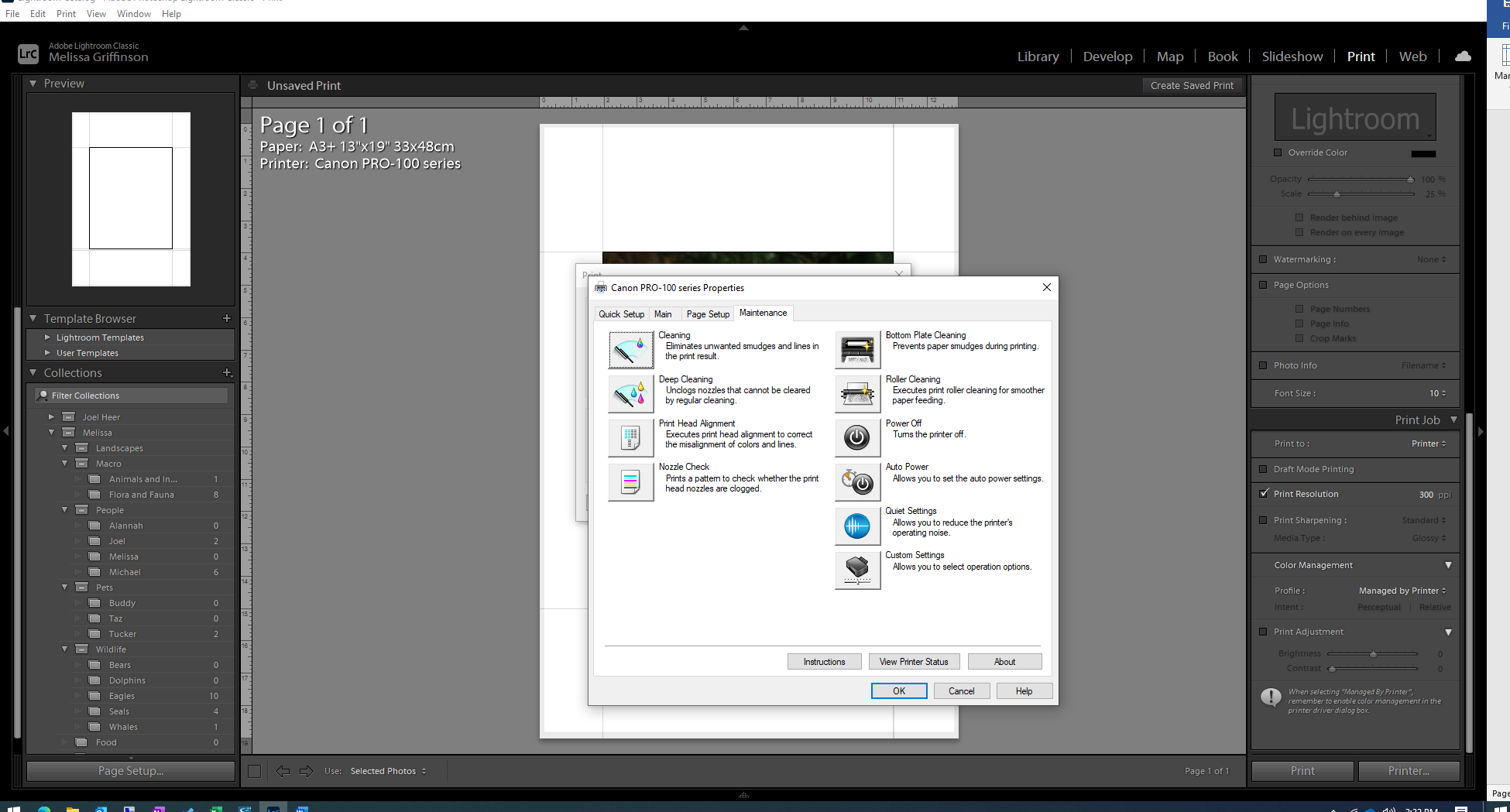Open Bottom Plate Cleaning icon
Image resolution: width=1510 pixels, height=812 pixels.
857,350
